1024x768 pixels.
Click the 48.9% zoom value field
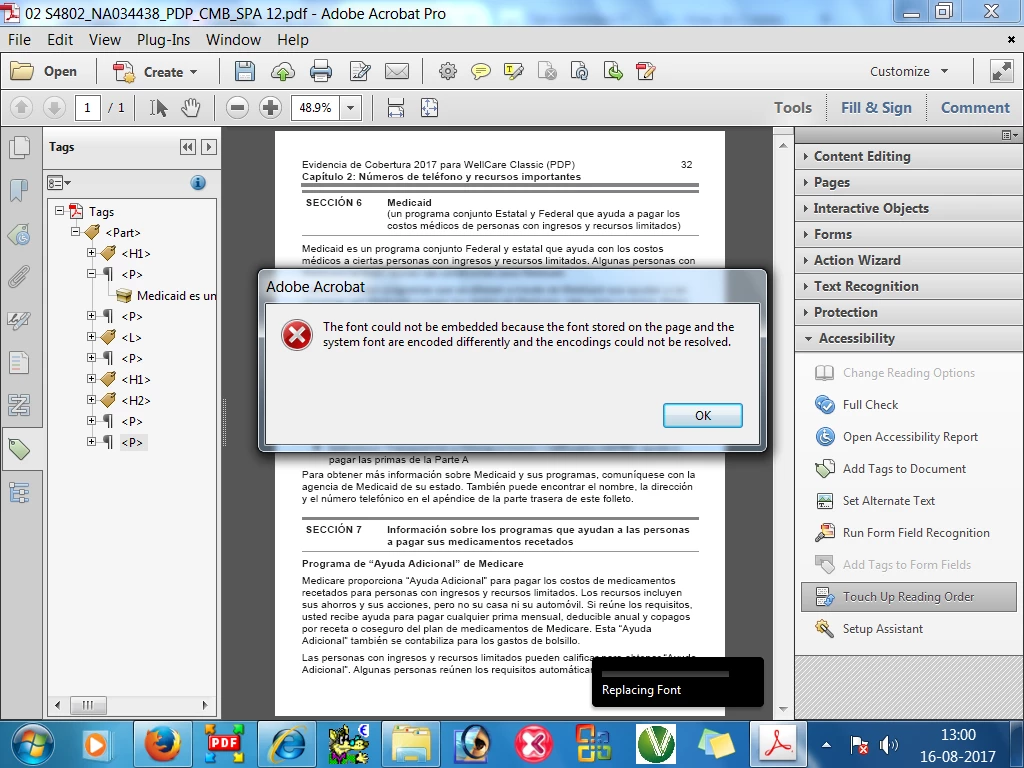click(x=315, y=108)
